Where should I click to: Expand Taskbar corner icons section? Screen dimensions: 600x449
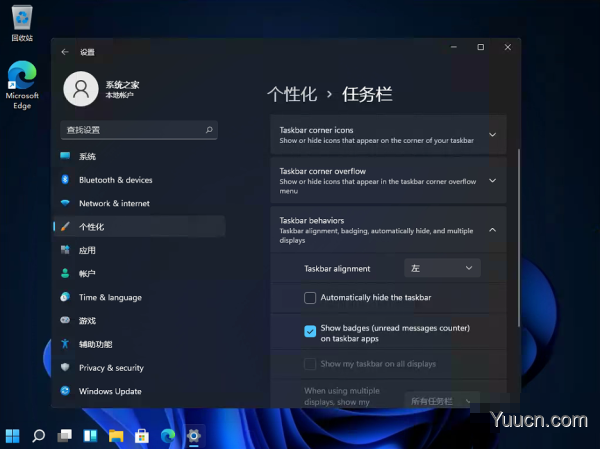(492, 135)
